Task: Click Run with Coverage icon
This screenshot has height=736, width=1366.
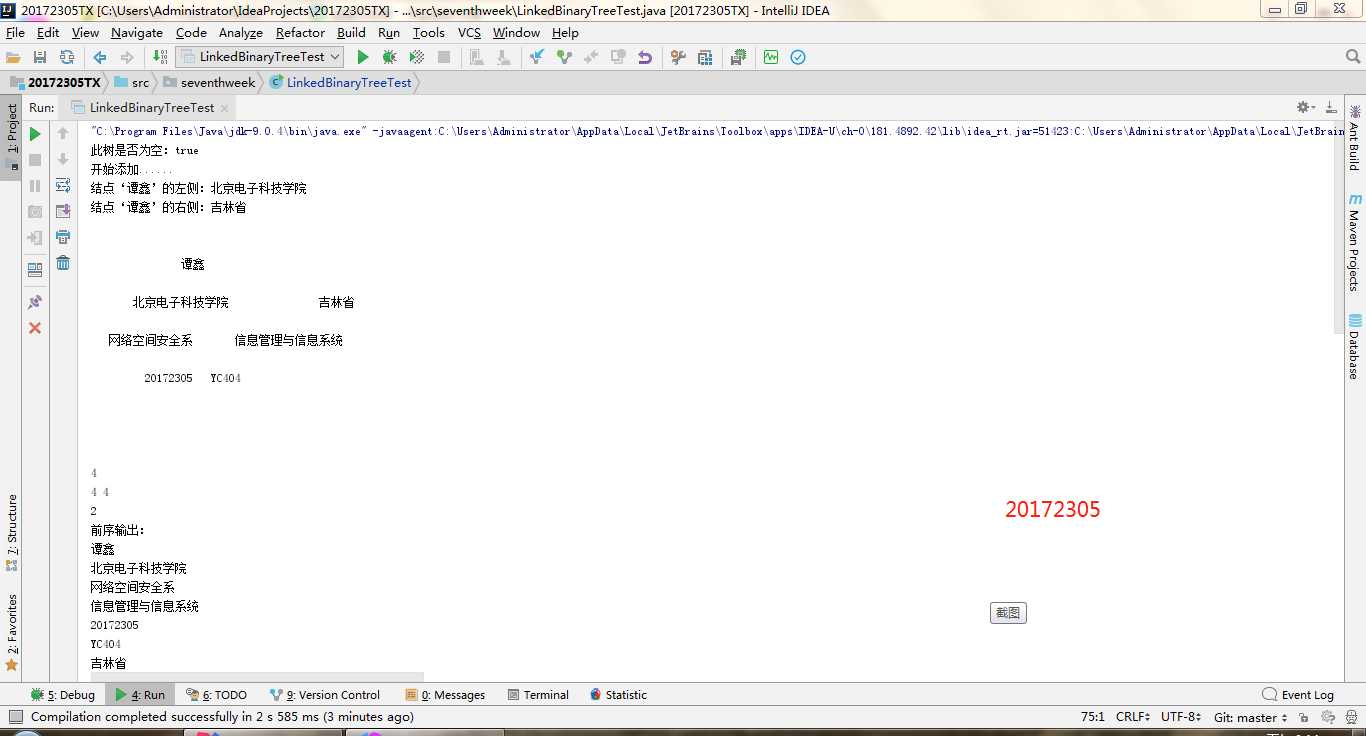Action: point(417,58)
